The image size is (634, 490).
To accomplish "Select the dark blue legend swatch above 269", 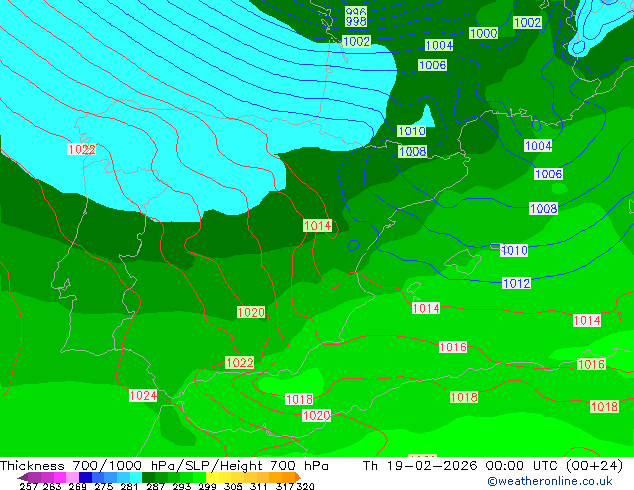I will coord(85,477).
